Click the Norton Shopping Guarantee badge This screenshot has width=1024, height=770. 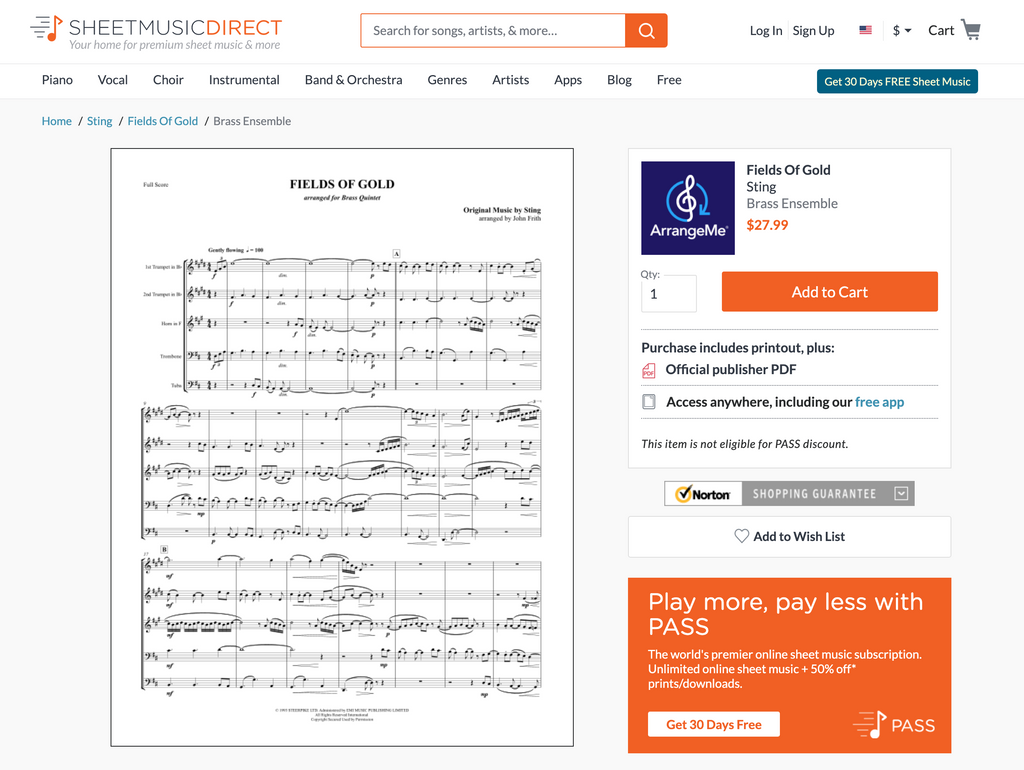click(x=788, y=493)
